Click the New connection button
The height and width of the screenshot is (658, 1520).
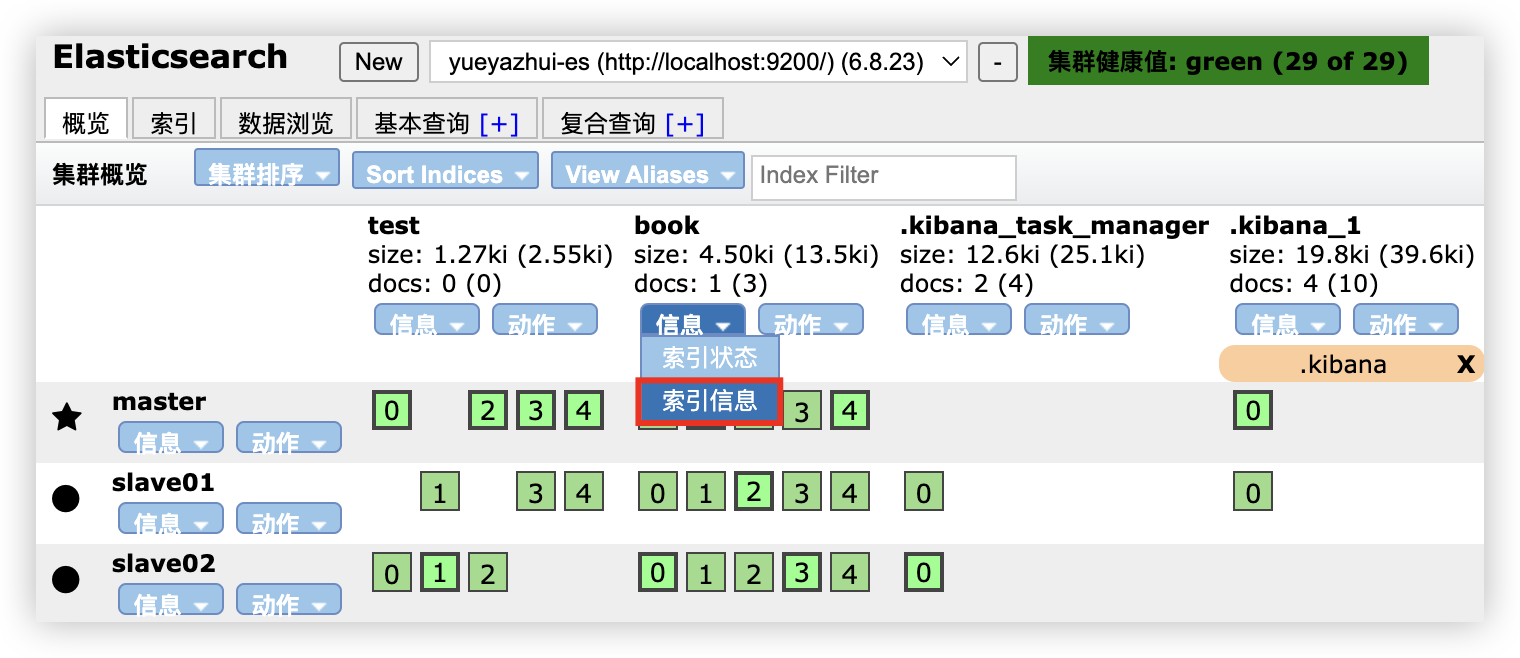[379, 62]
